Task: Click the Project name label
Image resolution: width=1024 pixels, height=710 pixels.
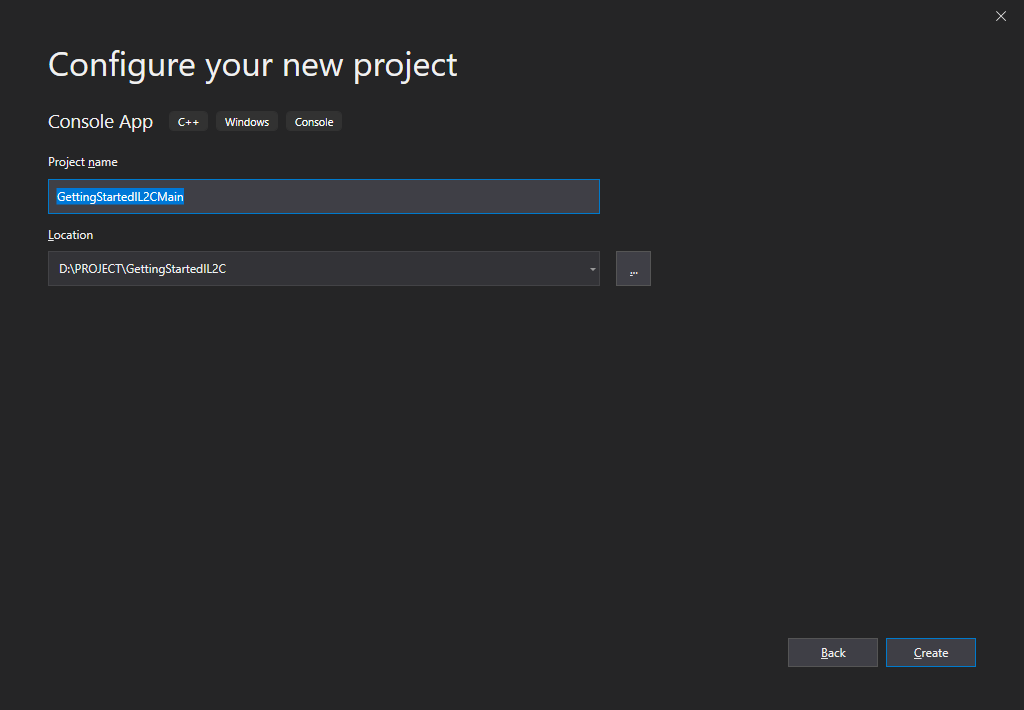Action: [83, 162]
